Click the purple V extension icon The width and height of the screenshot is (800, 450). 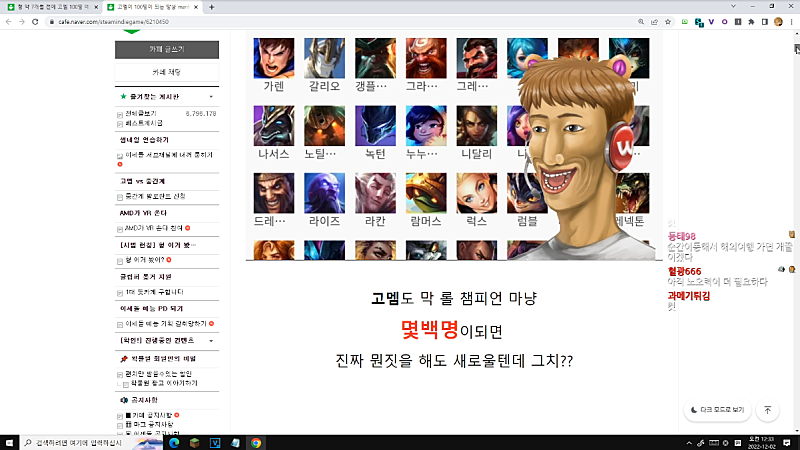pyautogui.click(x=711, y=22)
